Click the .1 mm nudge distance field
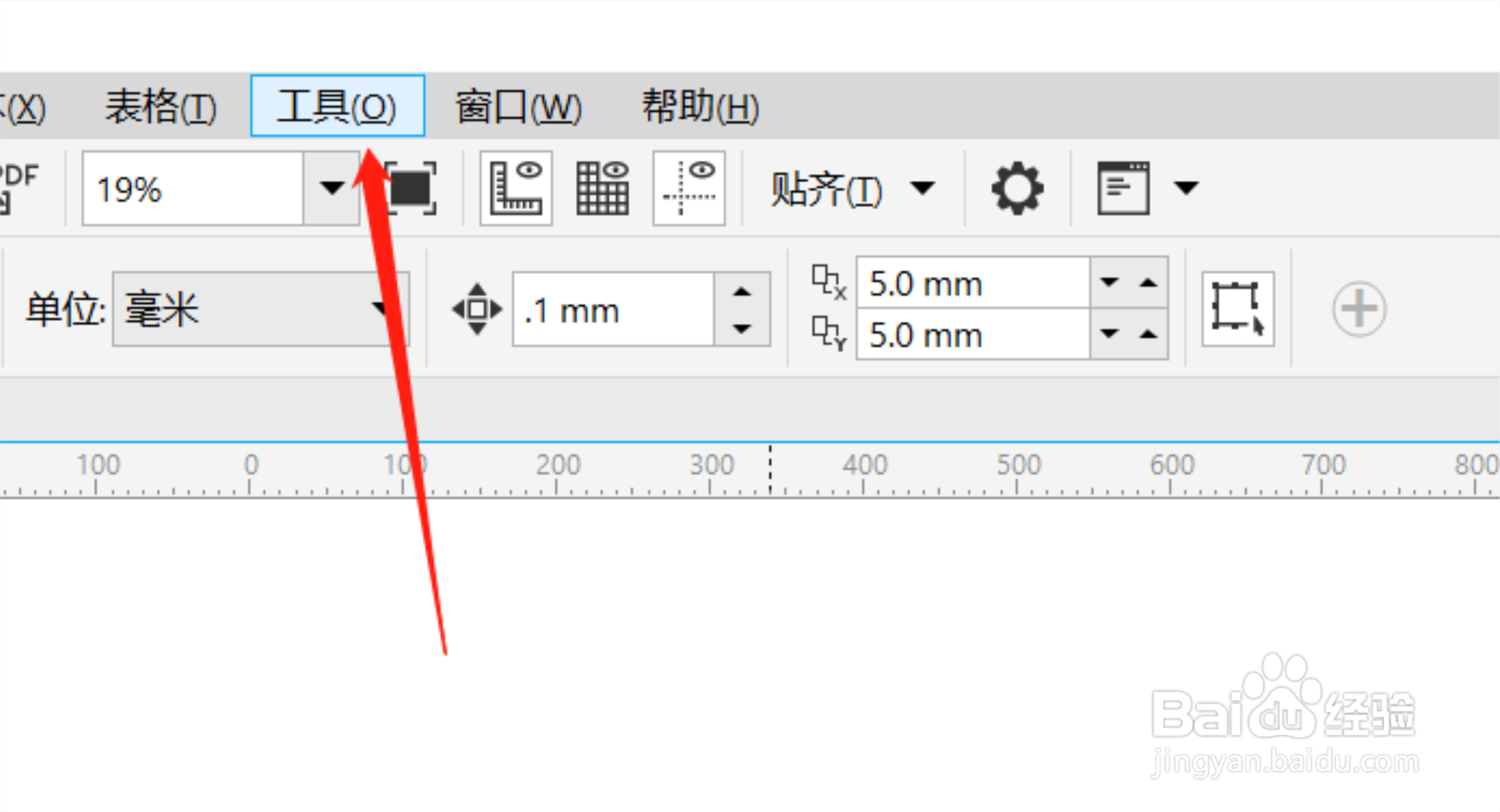1500x812 pixels. click(613, 310)
